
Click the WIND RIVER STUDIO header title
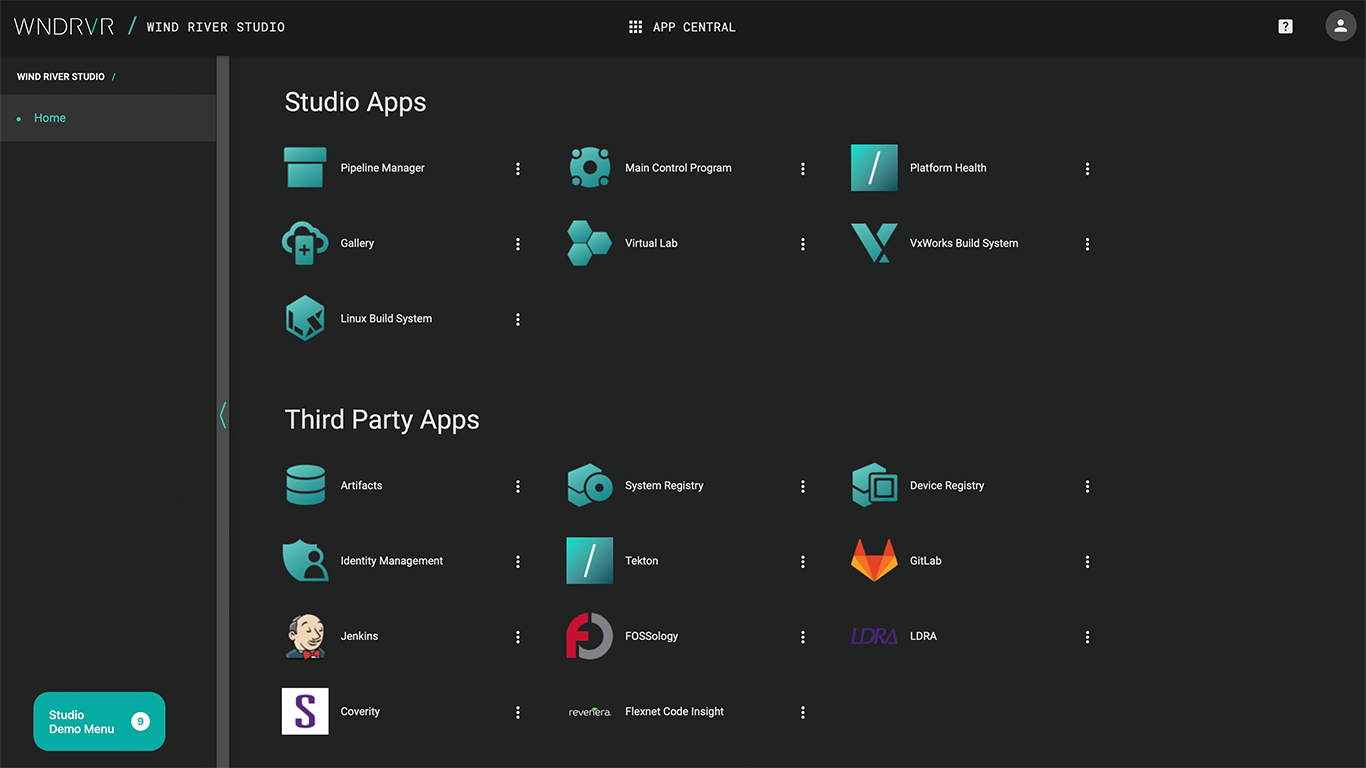[216, 27]
